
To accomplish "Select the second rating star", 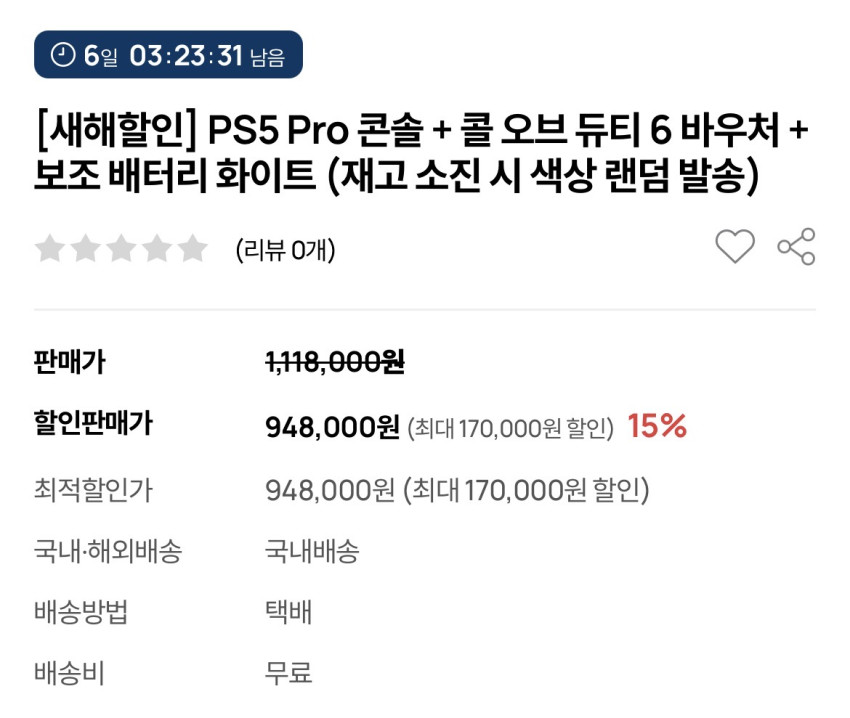I will (85, 248).
